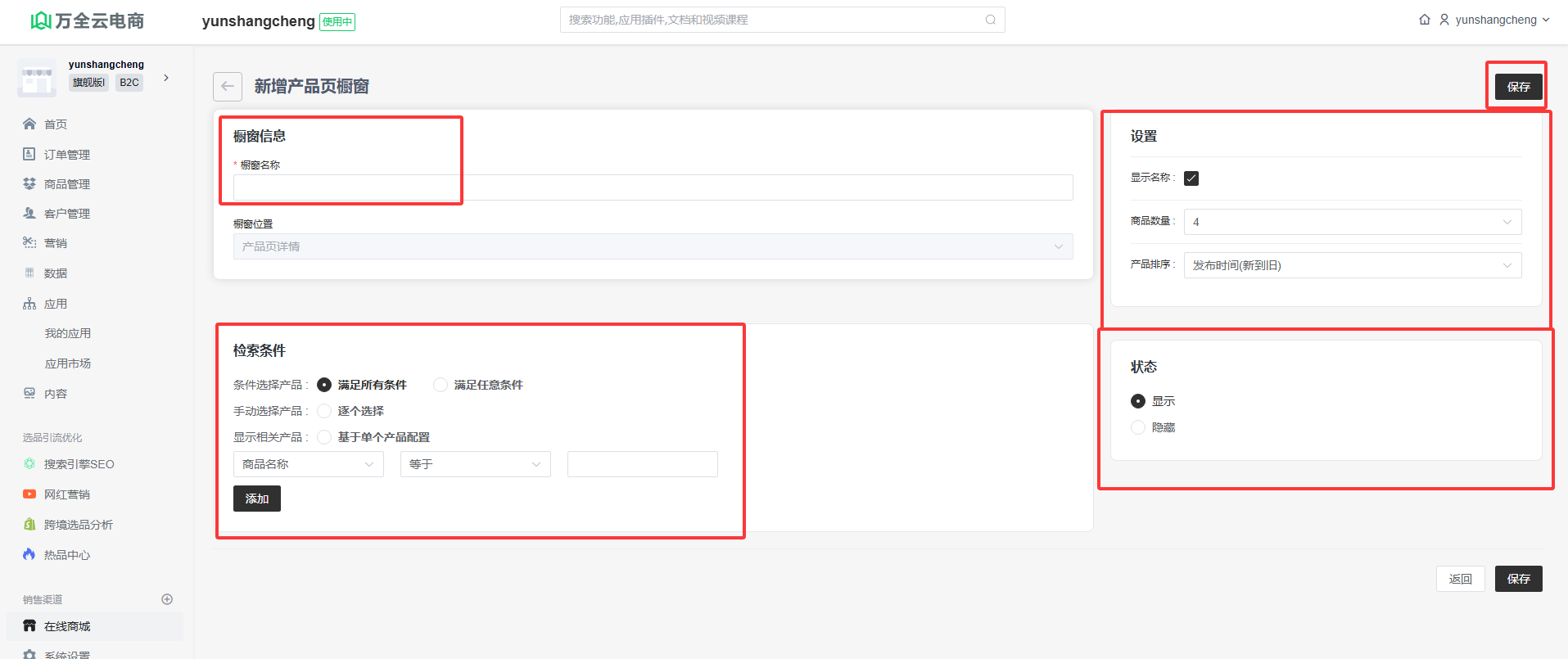Click the 橱窗名称 input field
The width and height of the screenshot is (1568, 659).
[653, 187]
